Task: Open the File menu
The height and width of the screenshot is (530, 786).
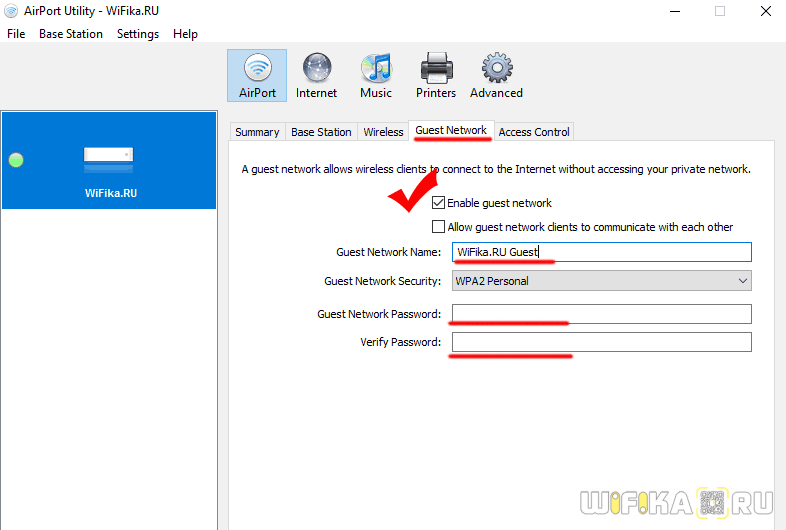Action: [16, 34]
